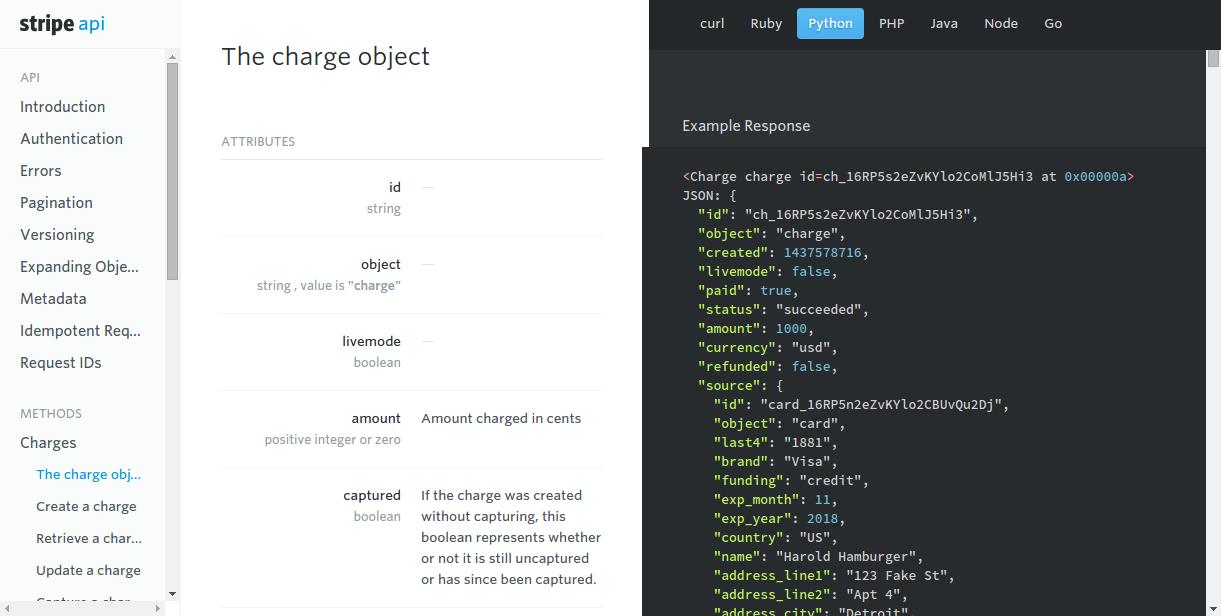Switch examples to PHP
This screenshot has height=616, width=1221.
(891, 24)
